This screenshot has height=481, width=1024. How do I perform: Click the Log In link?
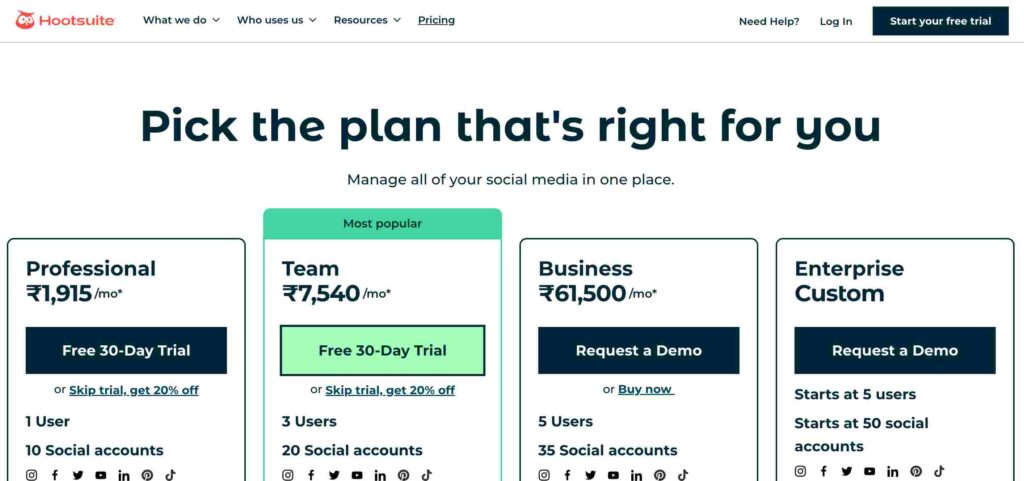click(x=836, y=22)
